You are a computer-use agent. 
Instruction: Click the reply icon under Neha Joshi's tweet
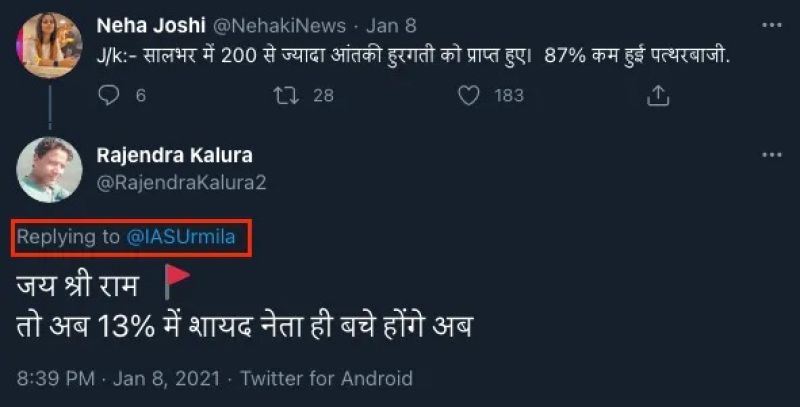(110, 94)
